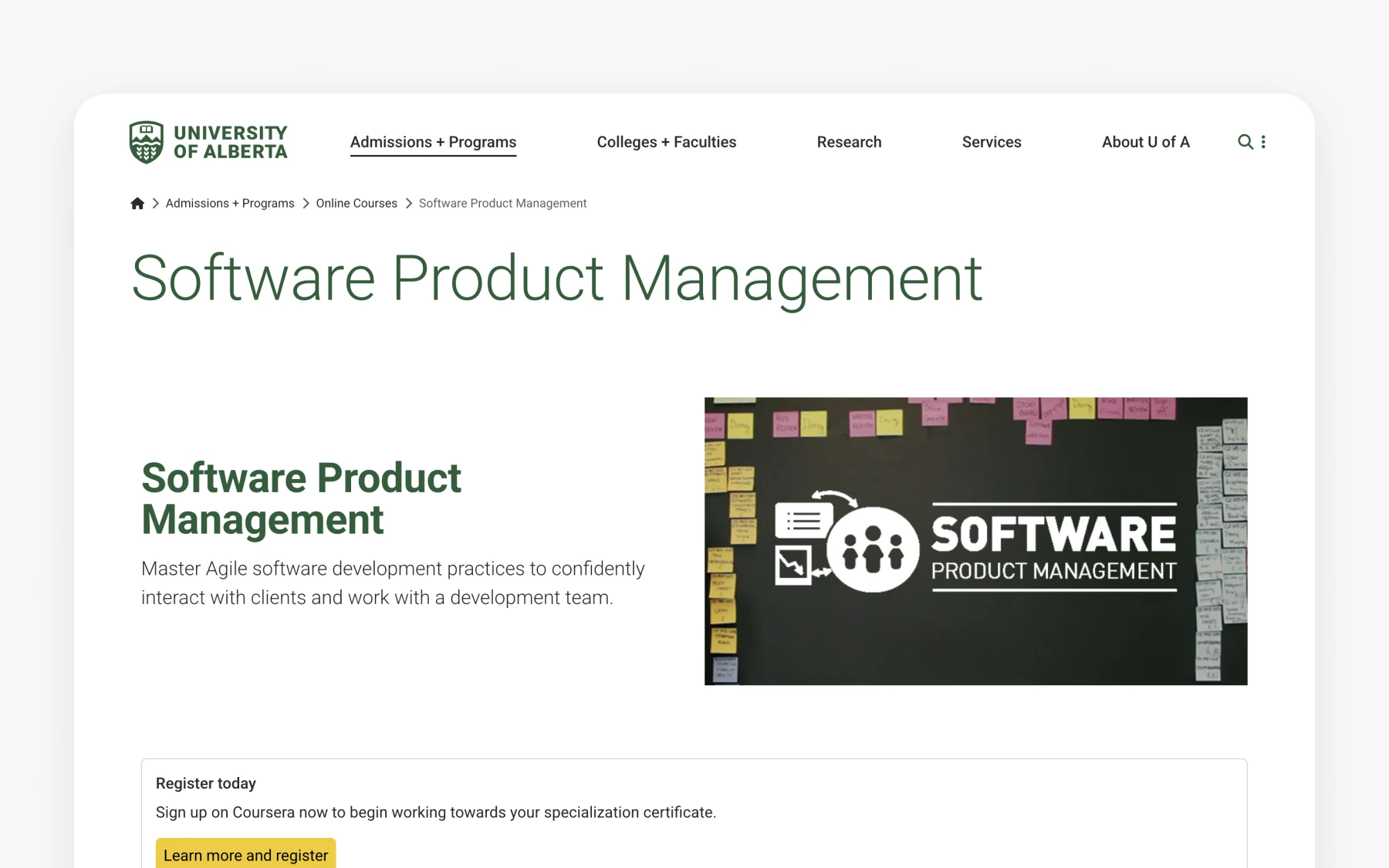The height and width of the screenshot is (868, 1389).
Task: Click the Register today heading
Action: (206, 783)
